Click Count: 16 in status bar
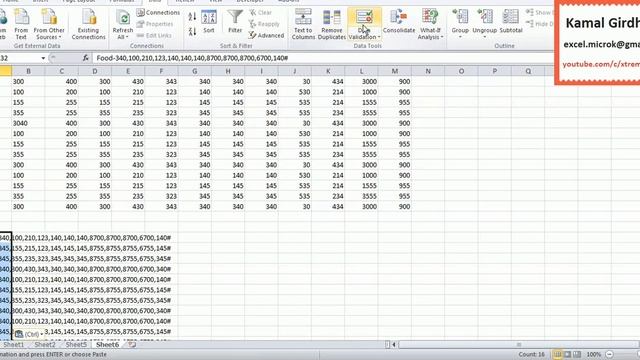 [x=531, y=354]
